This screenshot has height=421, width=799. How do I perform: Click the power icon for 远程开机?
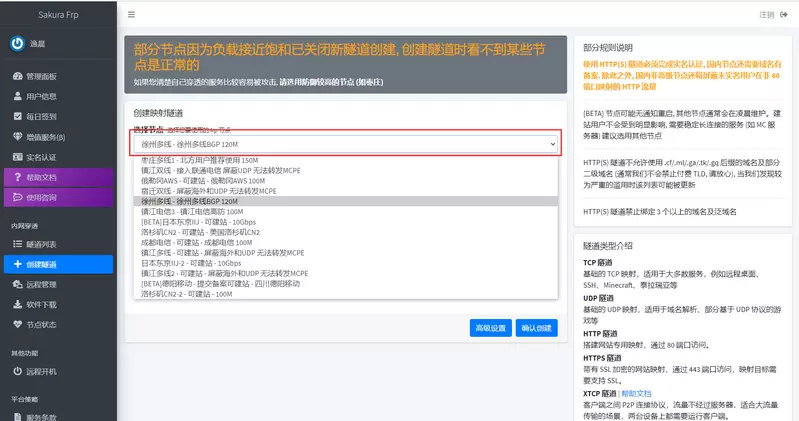click(18, 371)
